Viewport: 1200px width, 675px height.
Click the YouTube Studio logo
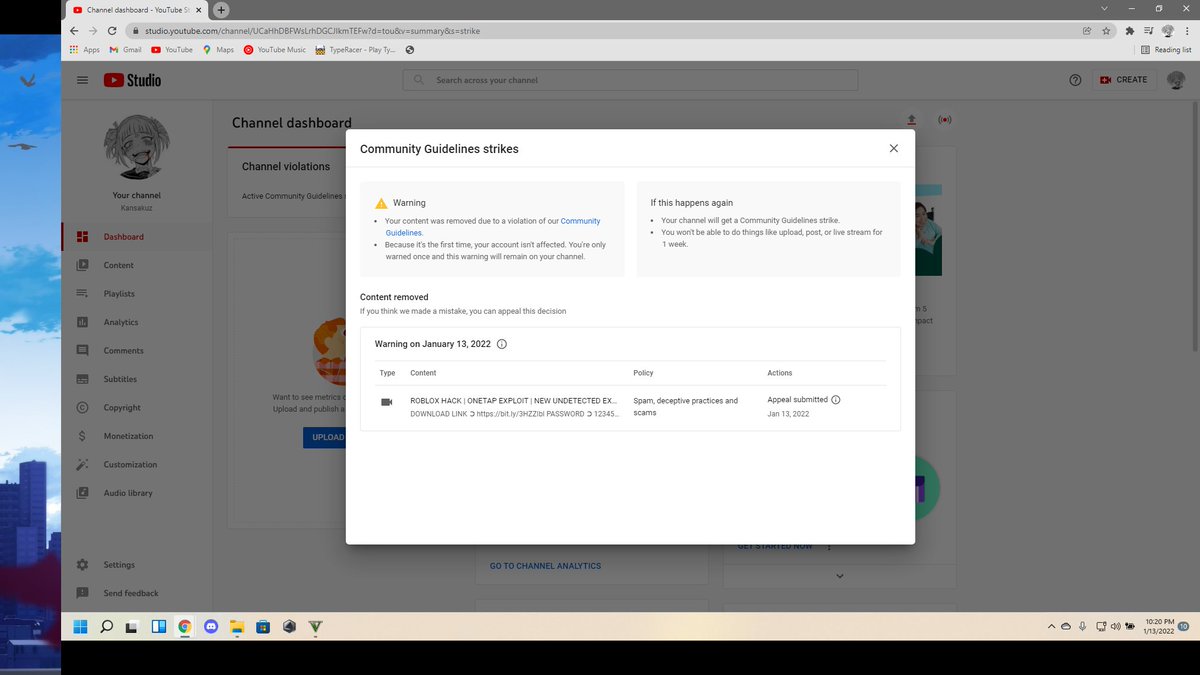(132, 80)
